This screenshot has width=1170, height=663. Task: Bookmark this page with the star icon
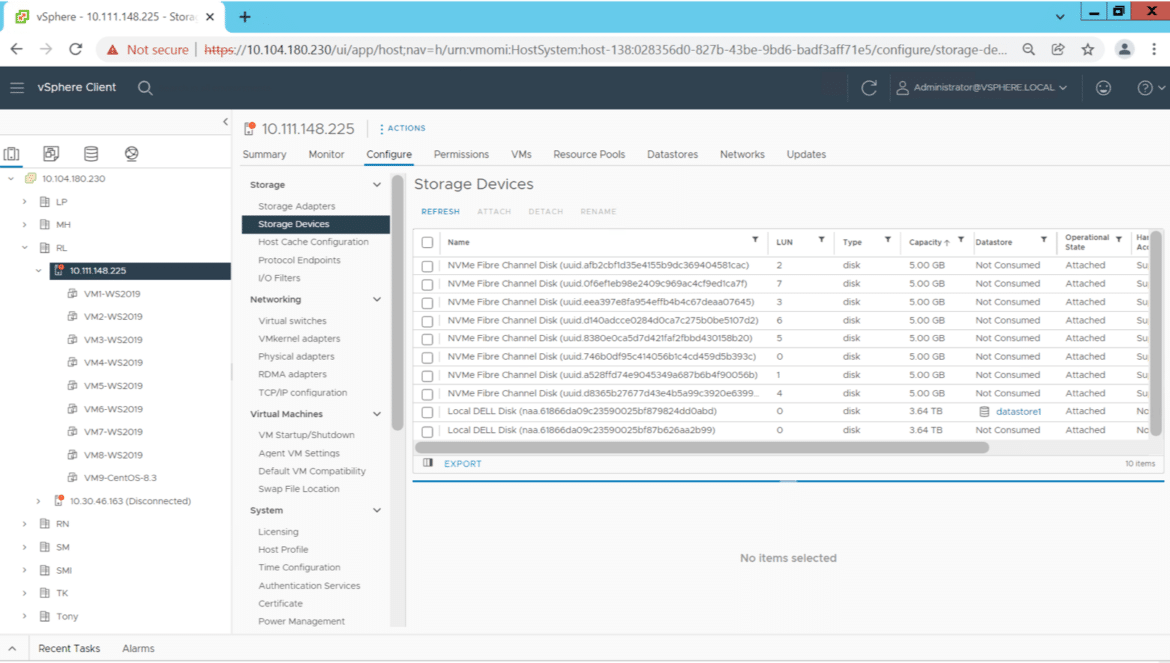tap(1088, 49)
